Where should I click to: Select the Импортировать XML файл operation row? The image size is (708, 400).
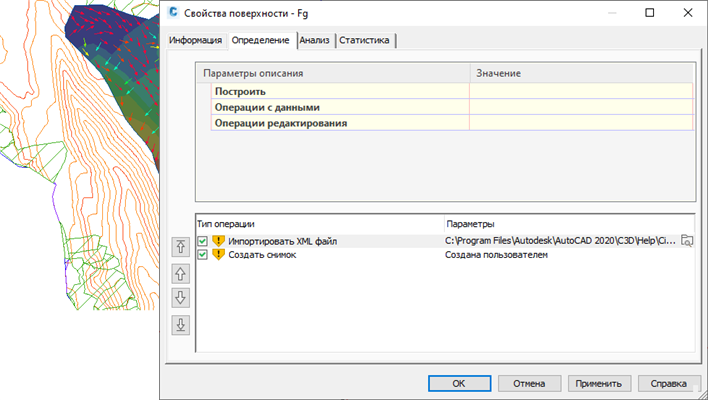coord(445,241)
